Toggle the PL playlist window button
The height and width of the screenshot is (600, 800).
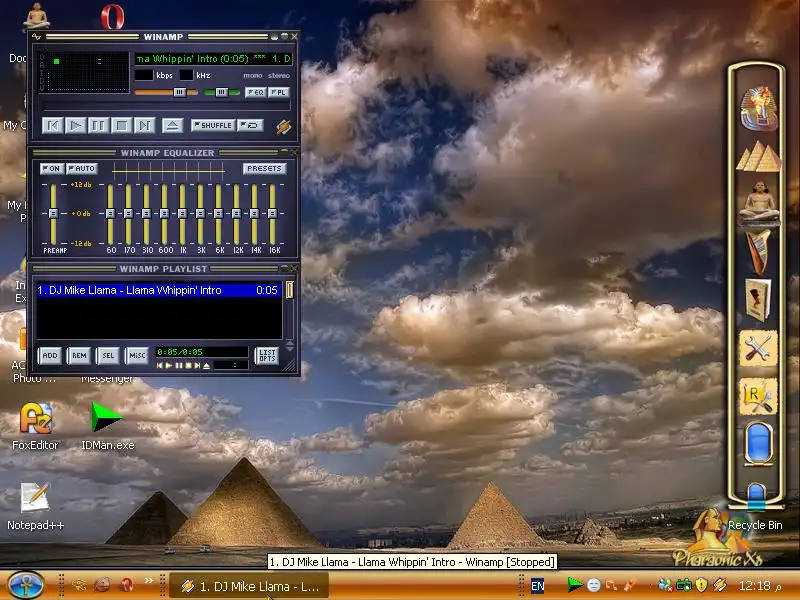[x=279, y=92]
